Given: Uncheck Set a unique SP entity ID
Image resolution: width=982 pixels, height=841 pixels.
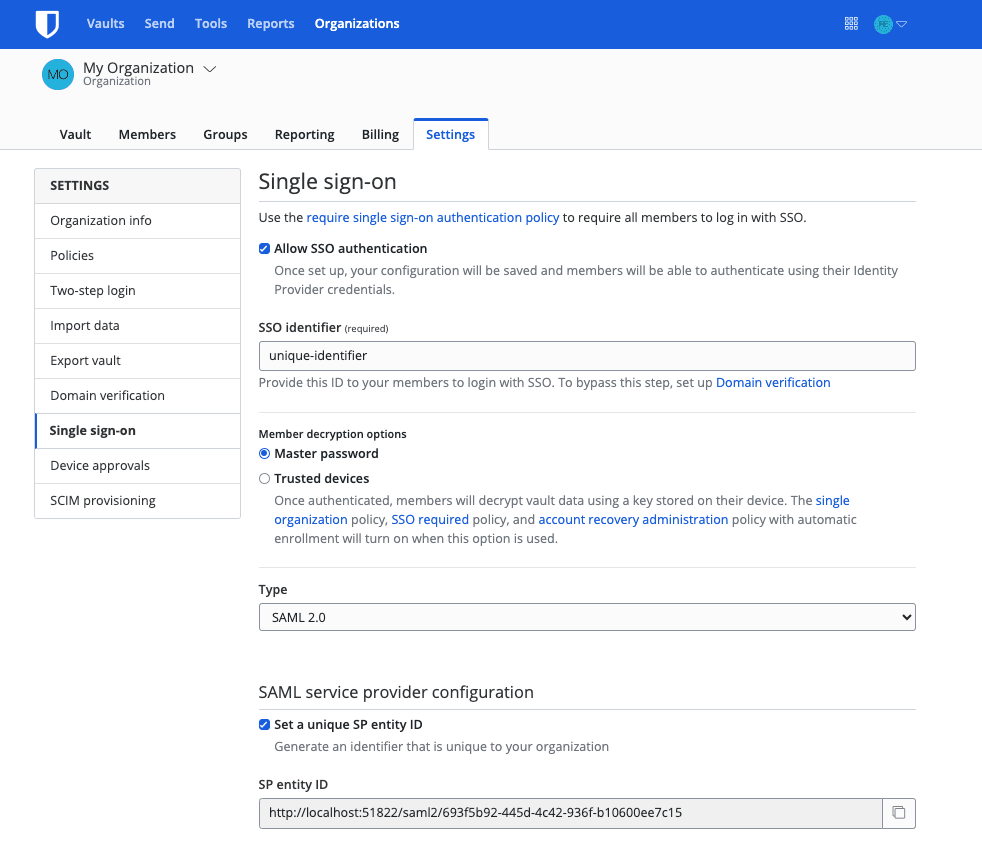Looking at the screenshot, I should 264,724.
